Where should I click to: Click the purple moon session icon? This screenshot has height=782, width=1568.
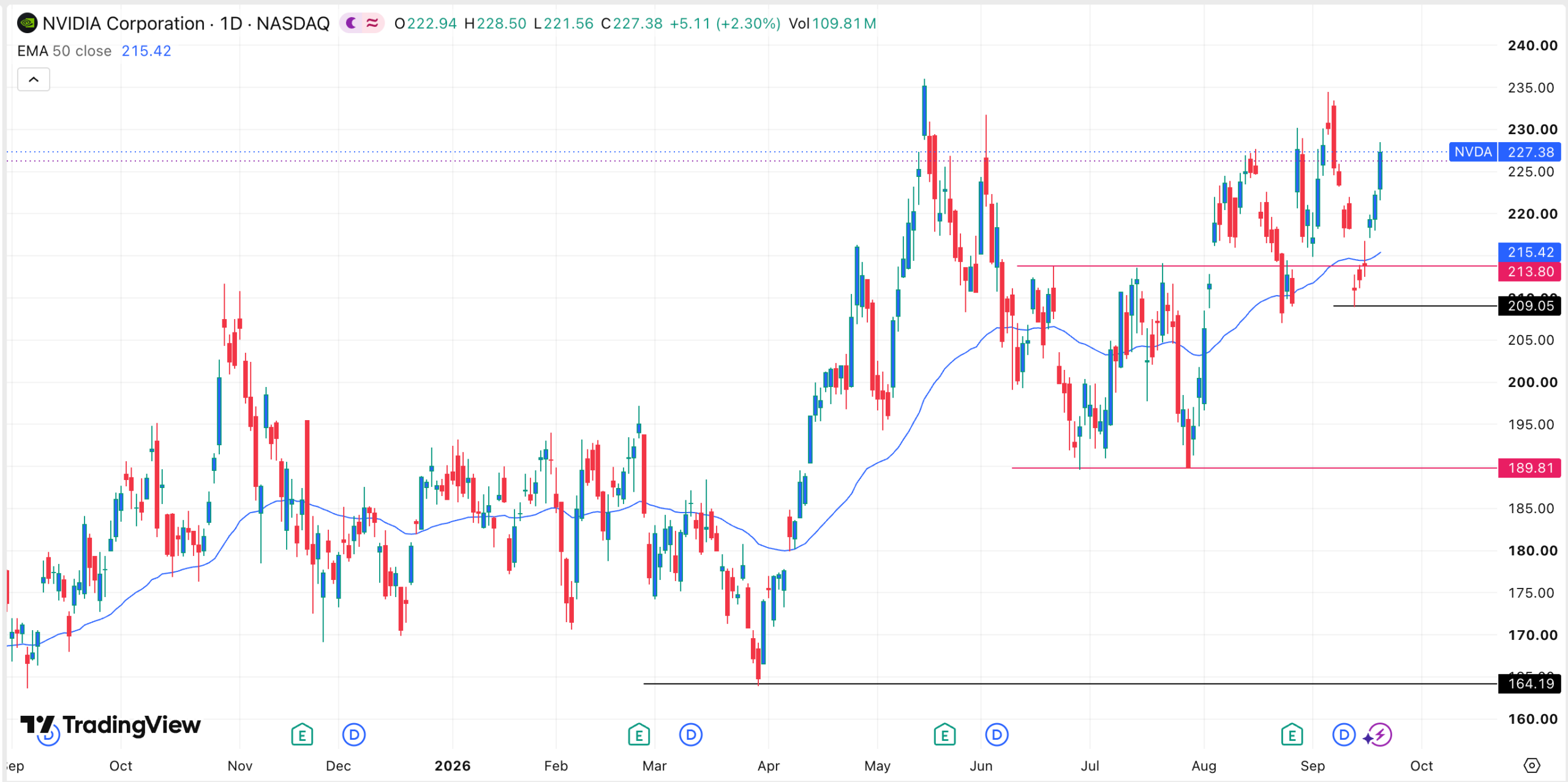click(352, 23)
